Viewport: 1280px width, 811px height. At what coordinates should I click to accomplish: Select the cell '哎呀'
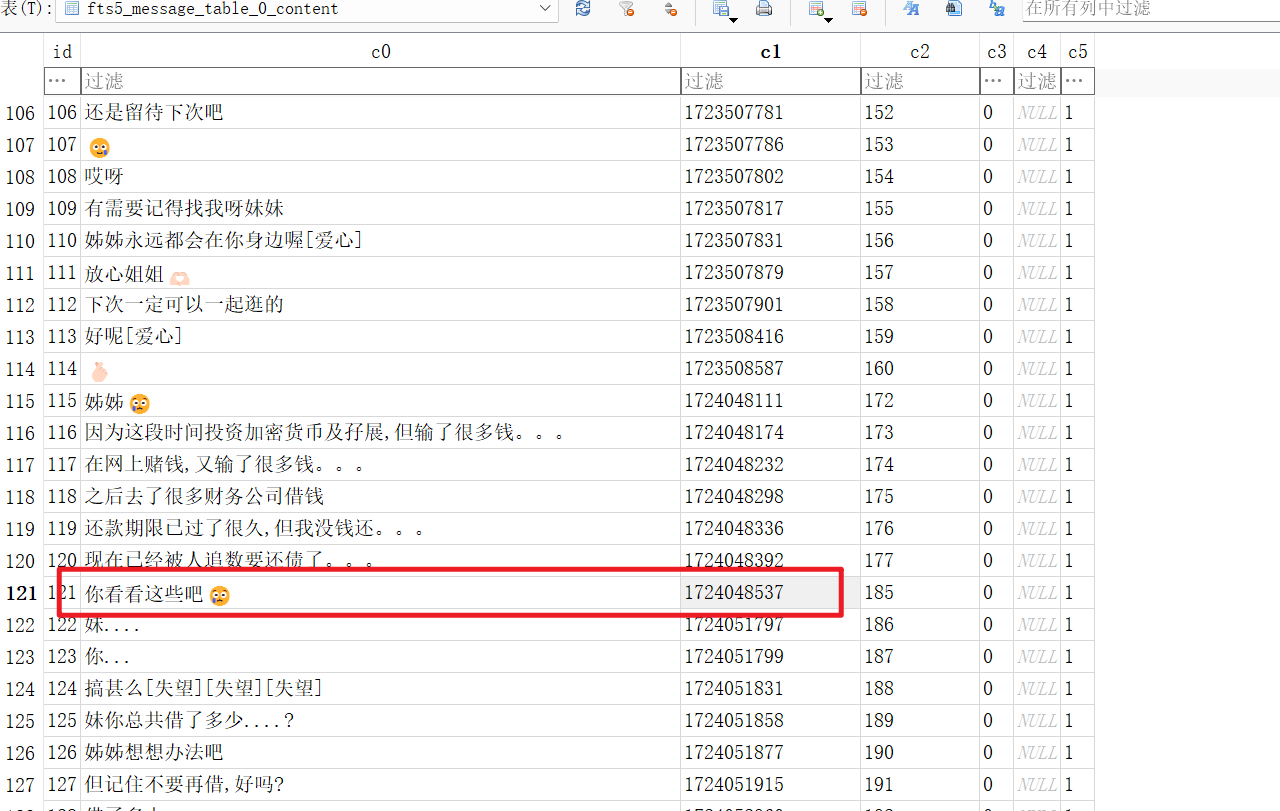click(x=380, y=177)
